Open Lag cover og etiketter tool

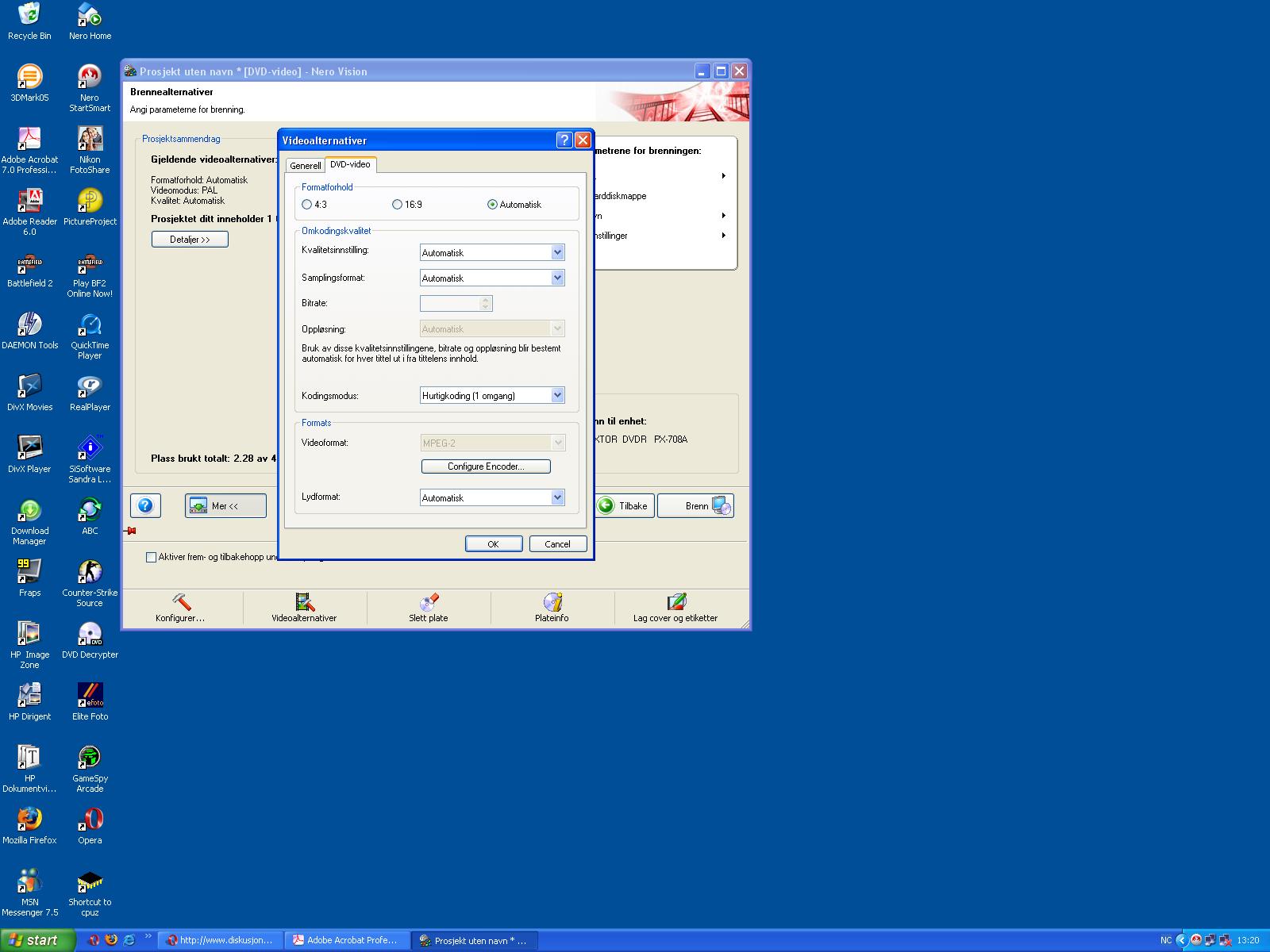[675, 608]
